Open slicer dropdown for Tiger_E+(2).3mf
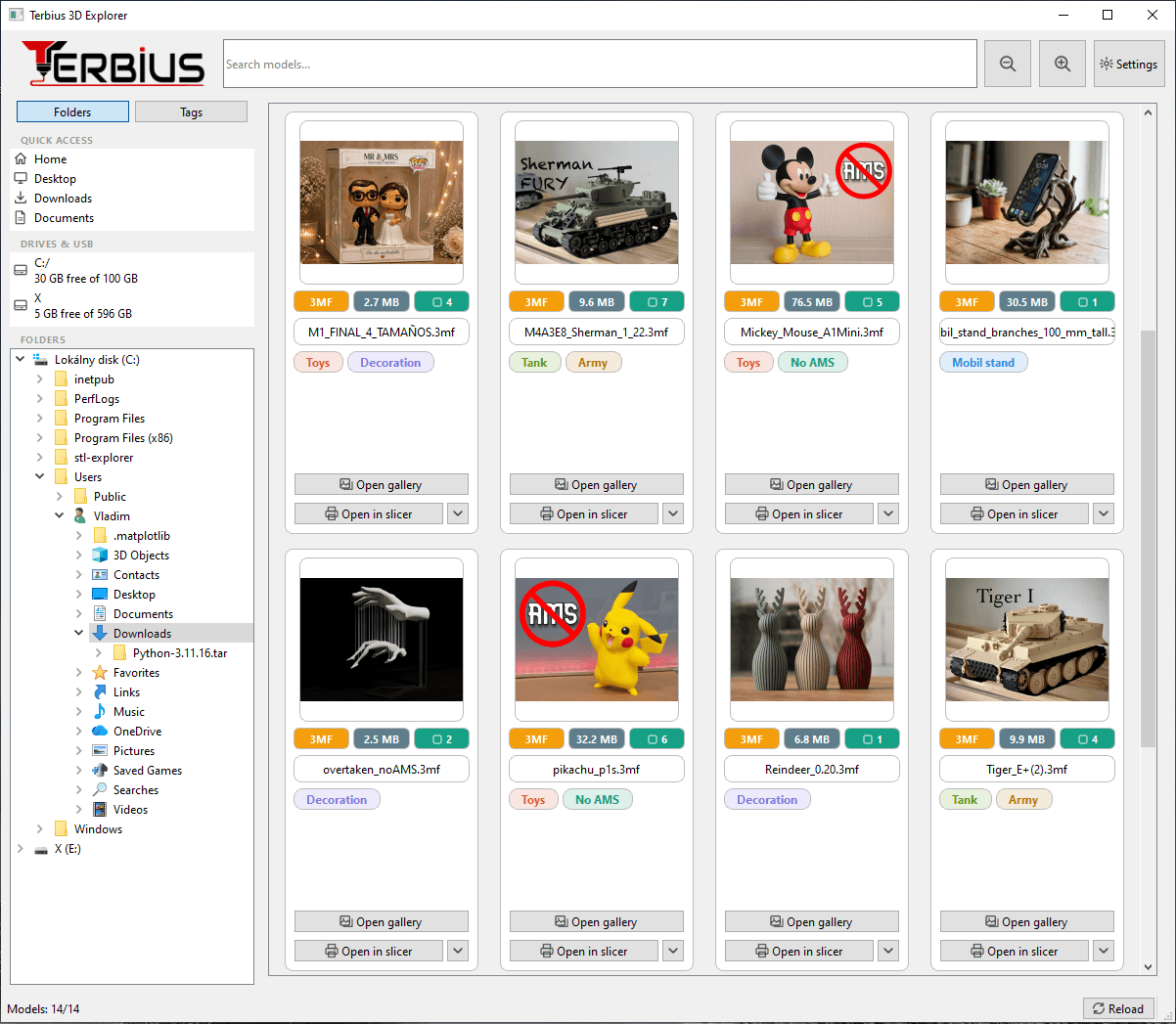The image size is (1176, 1024). click(1104, 951)
